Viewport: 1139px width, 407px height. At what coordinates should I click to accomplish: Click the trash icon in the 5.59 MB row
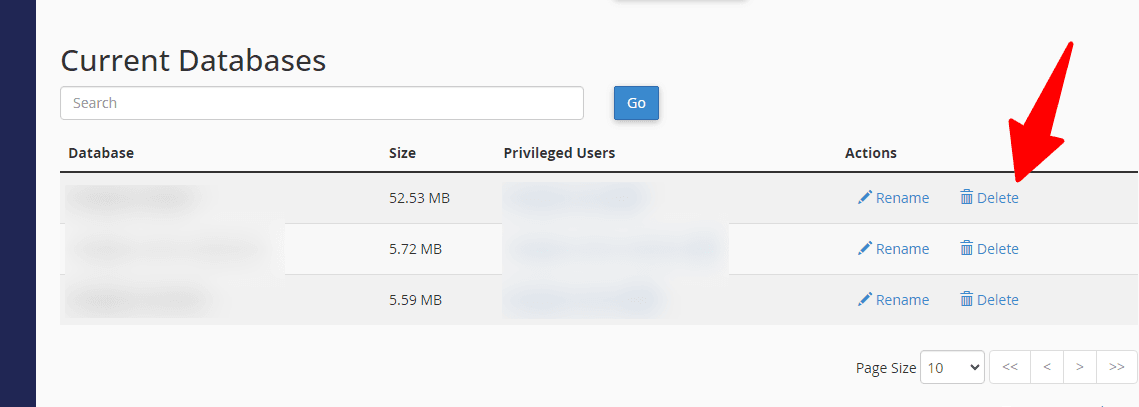pyautogui.click(x=967, y=299)
